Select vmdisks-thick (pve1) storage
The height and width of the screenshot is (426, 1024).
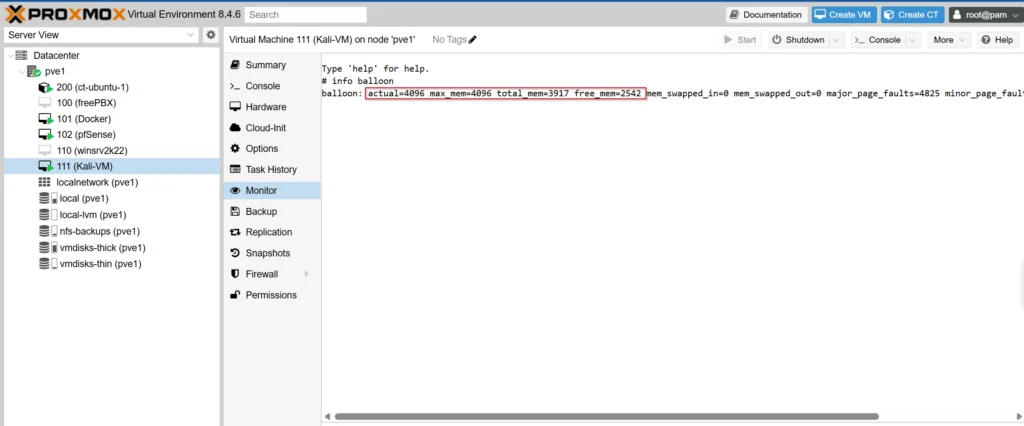pos(103,248)
